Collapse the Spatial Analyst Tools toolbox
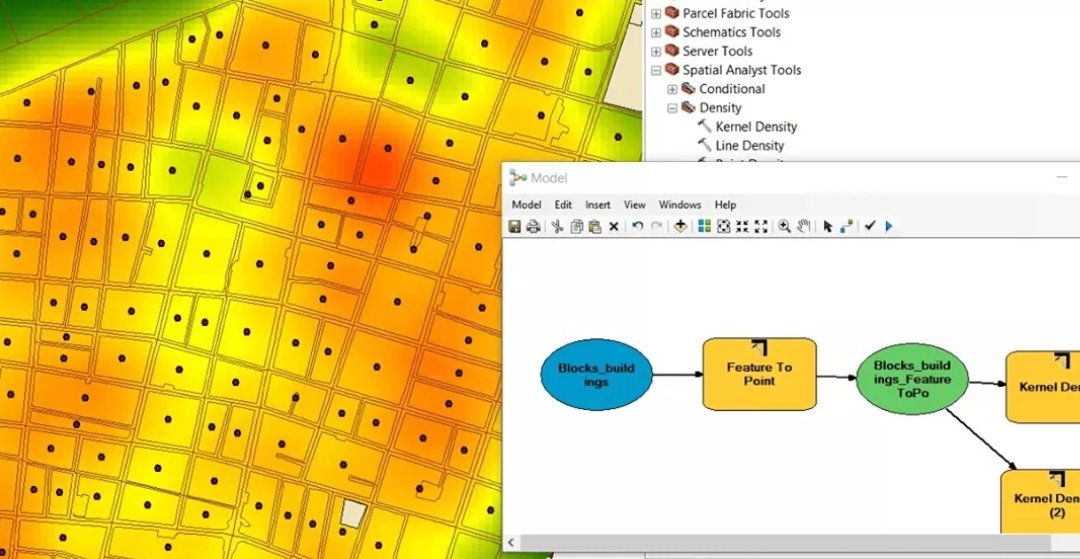Image resolution: width=1080 pixels, height=559 pixels. pyautogui.click(x=656, y=70)
